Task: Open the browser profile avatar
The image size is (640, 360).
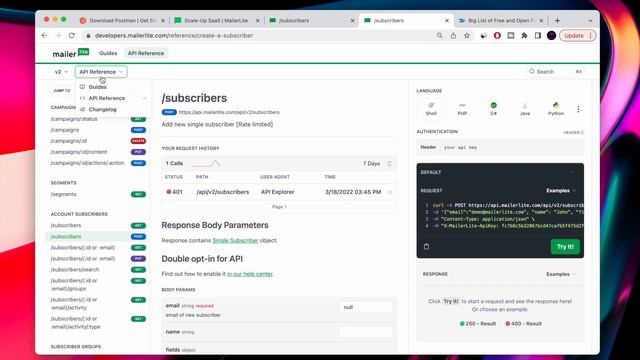Action: point(551,36)
